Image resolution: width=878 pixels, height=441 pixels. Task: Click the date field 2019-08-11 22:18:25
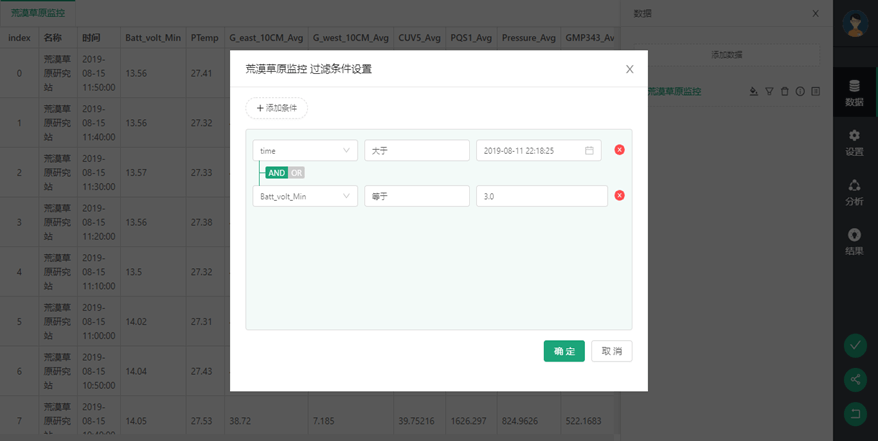coord(539,151)
